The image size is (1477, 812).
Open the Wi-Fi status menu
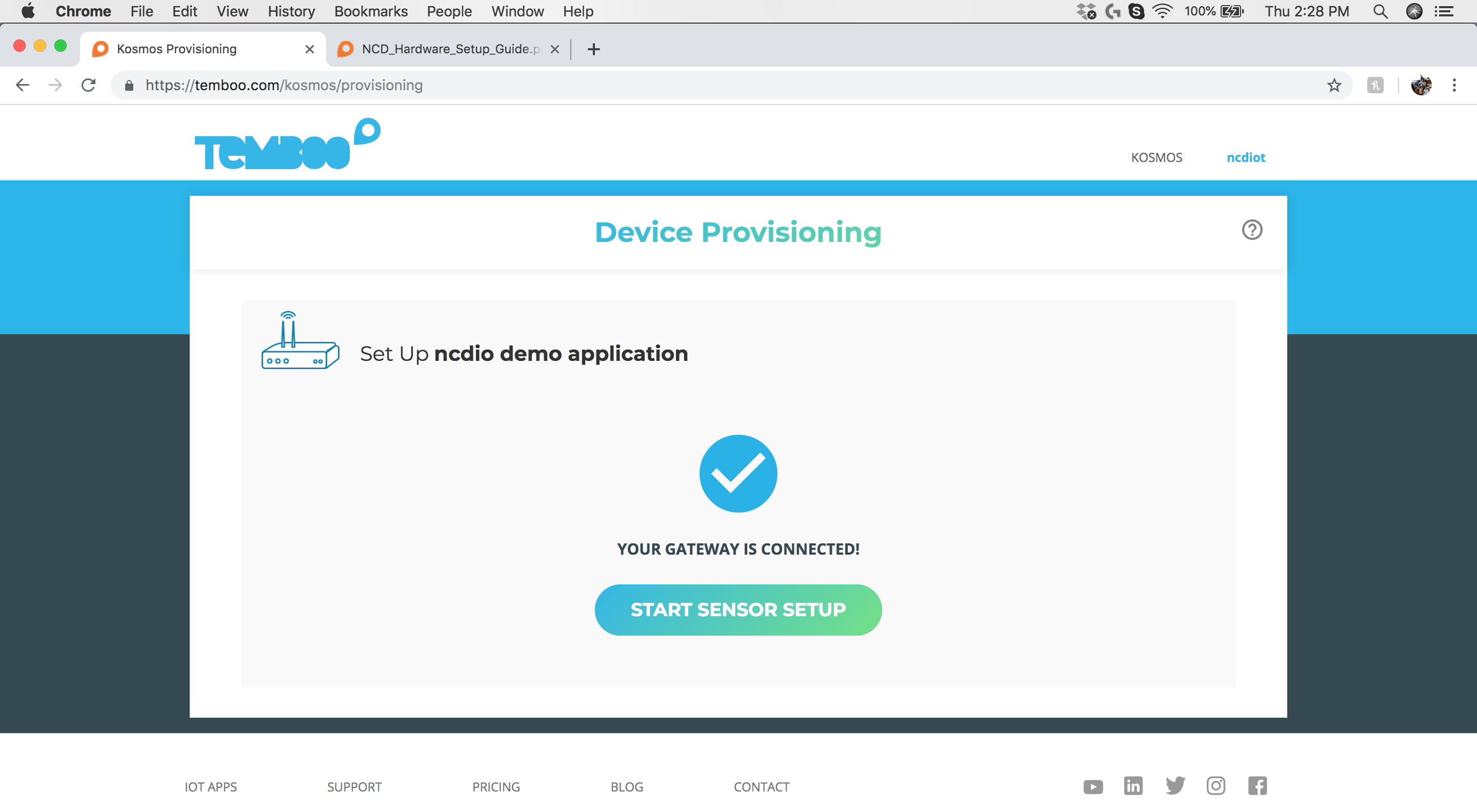pos(1162,11)
